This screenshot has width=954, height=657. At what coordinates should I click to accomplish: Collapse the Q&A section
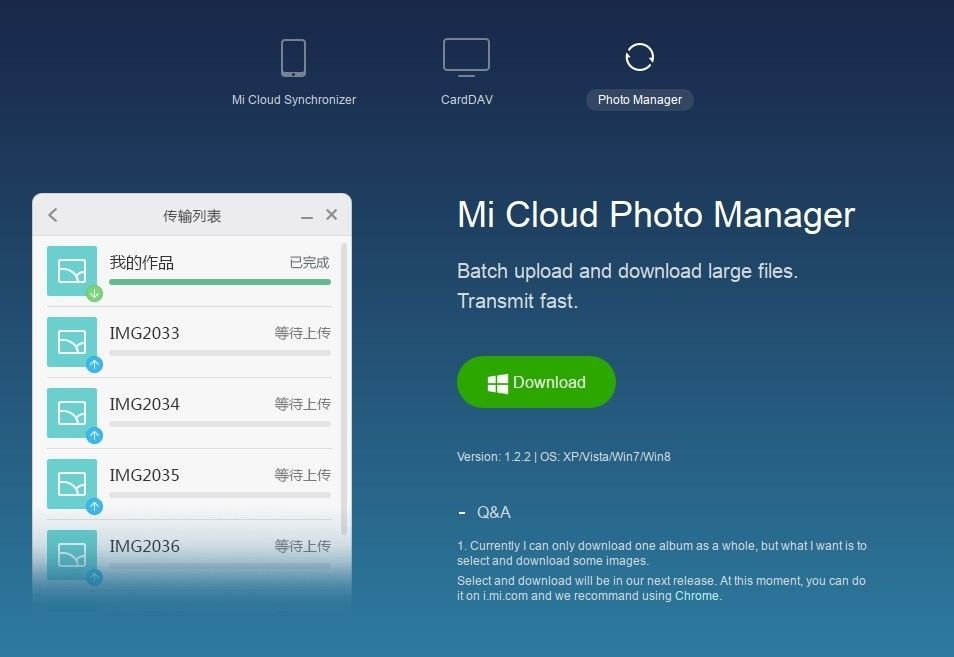click(462, 513)
